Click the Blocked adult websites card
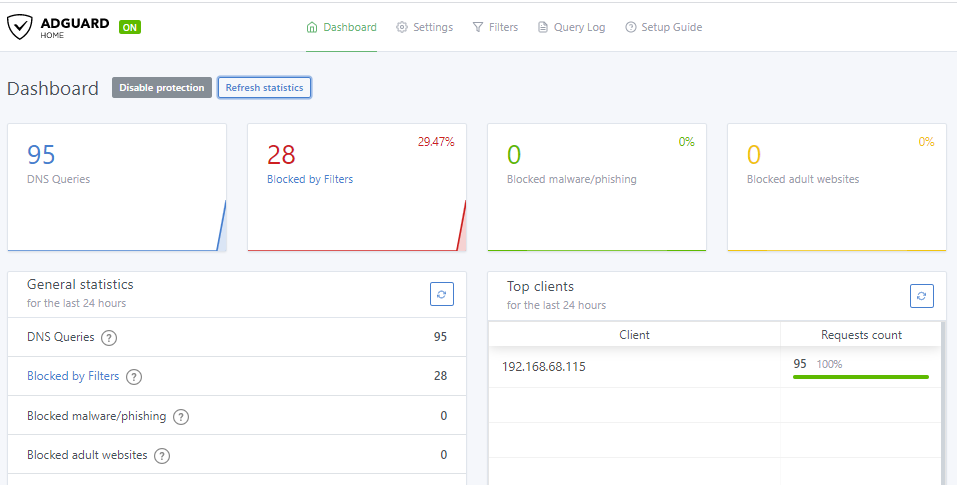Screen dimensions: 957x485 click(837, 187)
